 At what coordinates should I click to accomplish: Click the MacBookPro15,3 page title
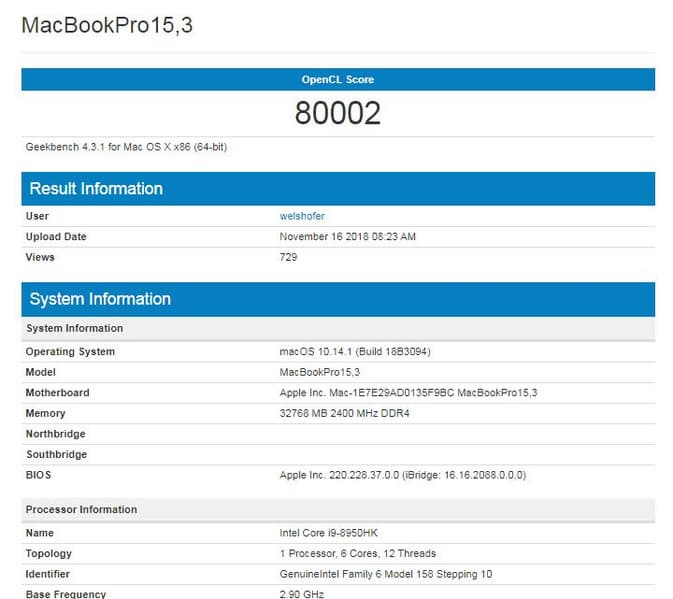click(x=107, y=25)
